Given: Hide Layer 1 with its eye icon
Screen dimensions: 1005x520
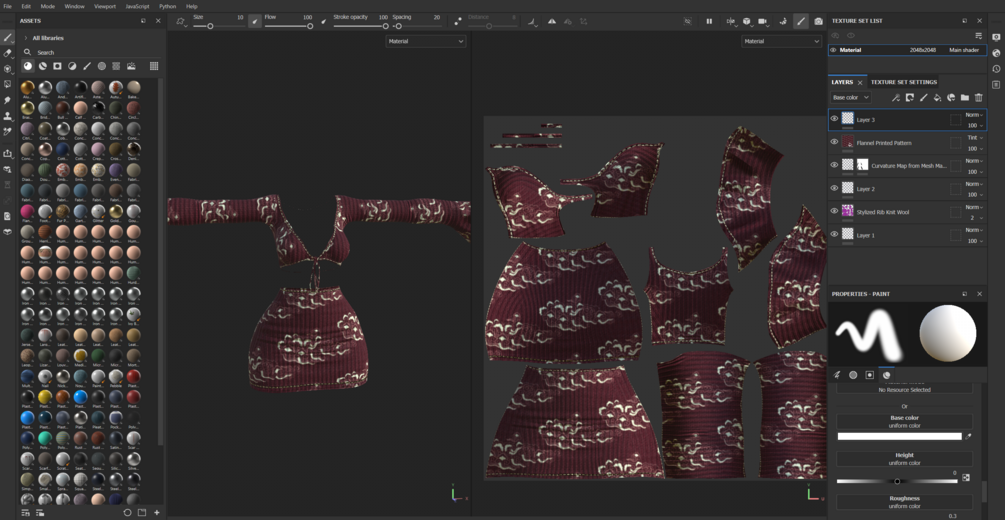Looking at the screenshot, I should pyautogui.click(x=834, y=234).
